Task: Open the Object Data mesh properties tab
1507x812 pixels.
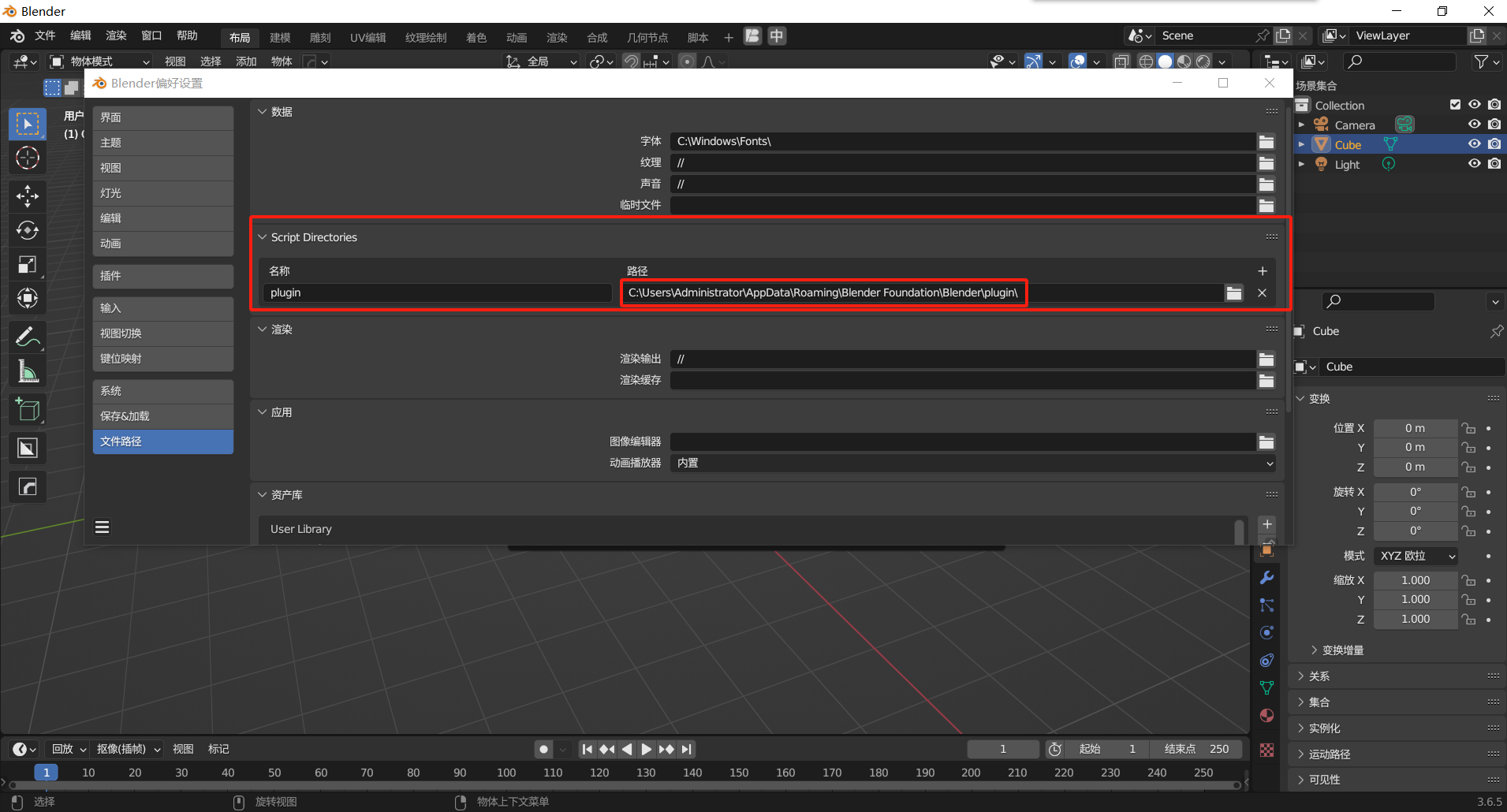Action: [1266, 688]
